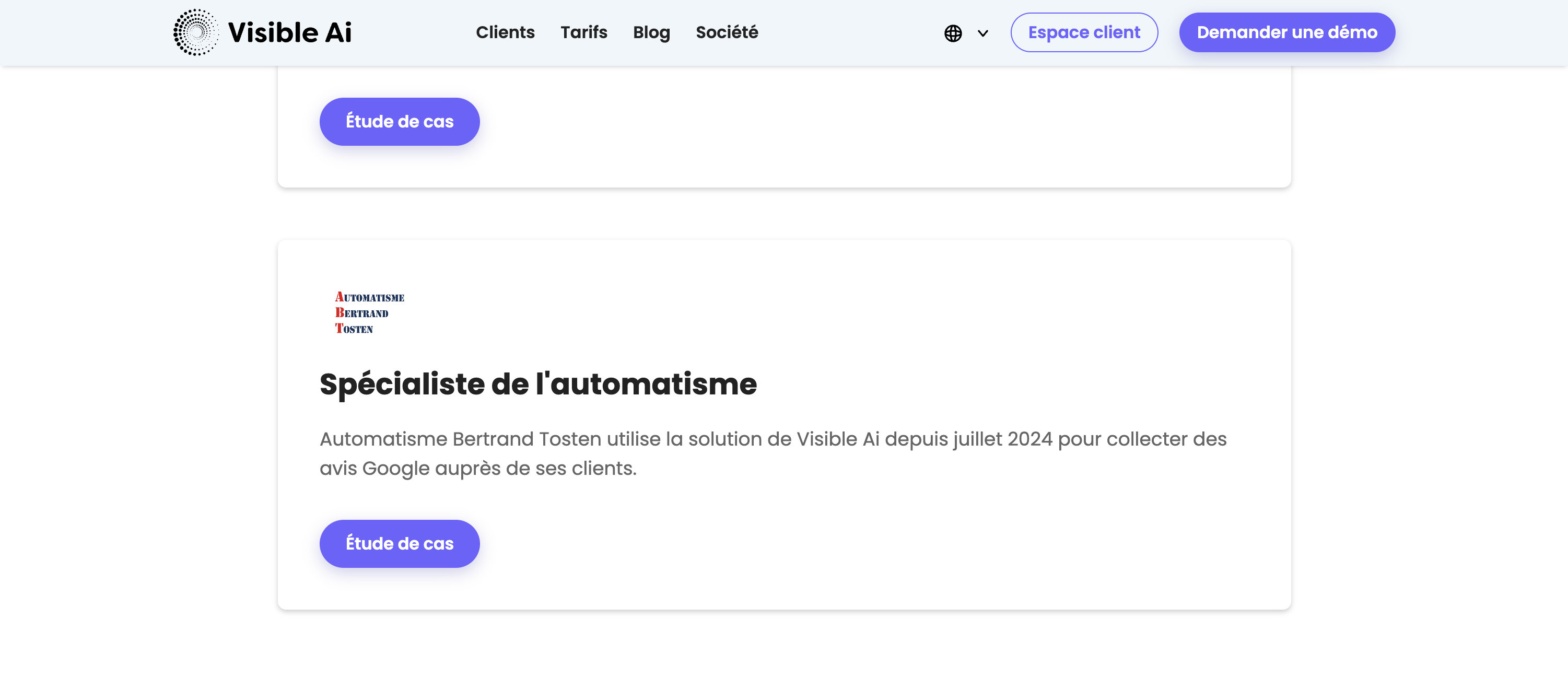Expand the language dropdown chevron
The width and height of the screenshot is (1568, 676).
pos(982,33)
